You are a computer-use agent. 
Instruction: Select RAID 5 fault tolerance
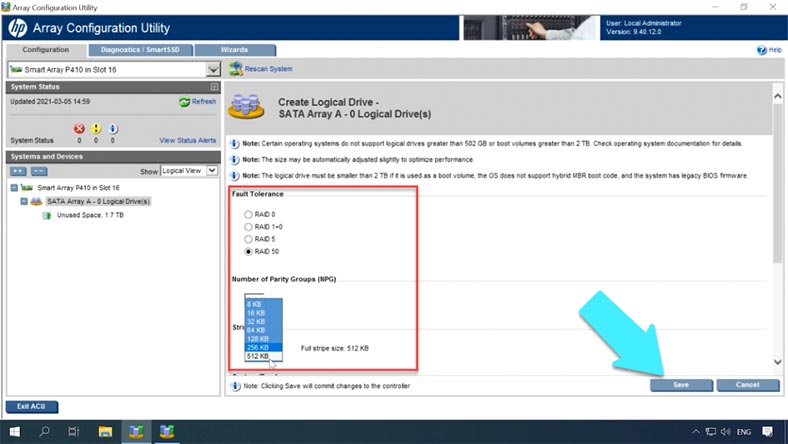(248, 239)
